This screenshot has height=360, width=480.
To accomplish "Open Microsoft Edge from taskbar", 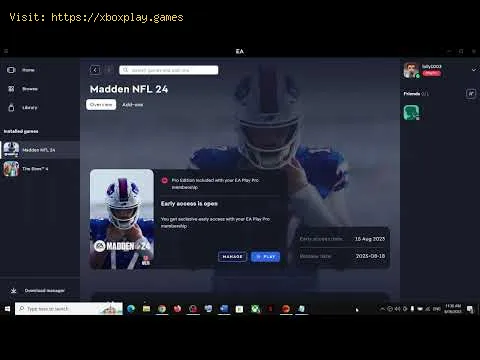I will 131,309.
